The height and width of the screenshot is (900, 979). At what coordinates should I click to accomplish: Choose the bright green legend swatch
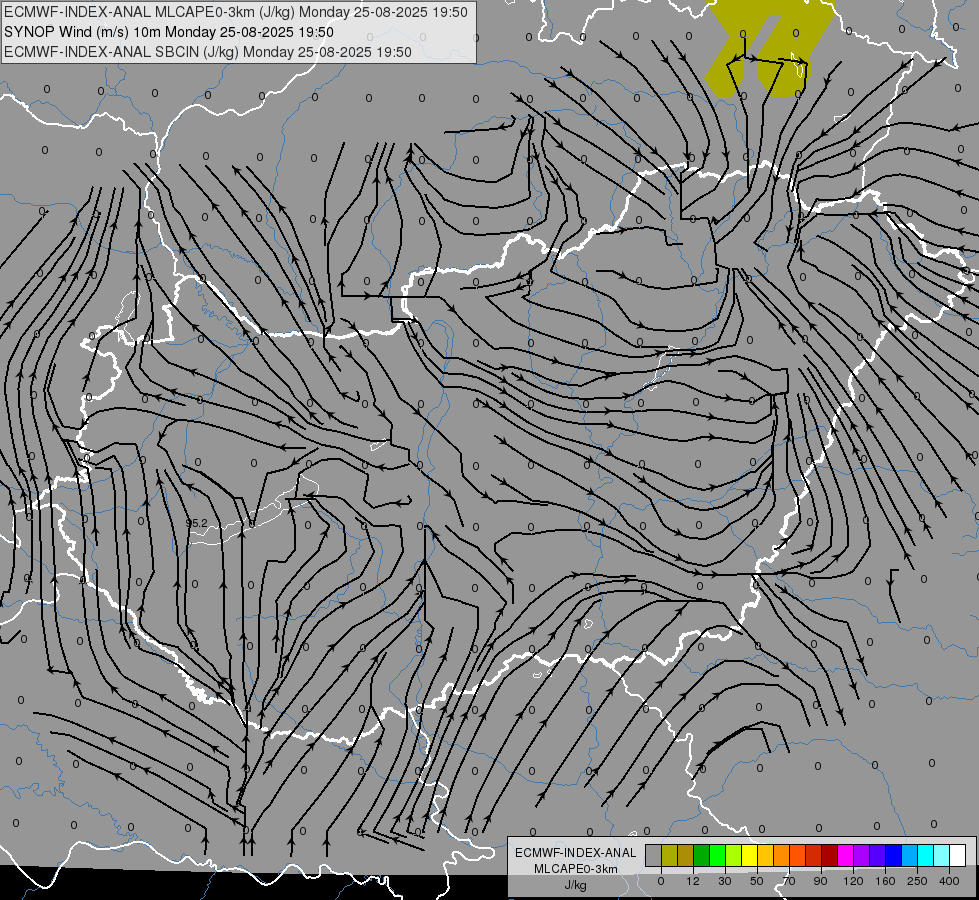tap(717, 856)
